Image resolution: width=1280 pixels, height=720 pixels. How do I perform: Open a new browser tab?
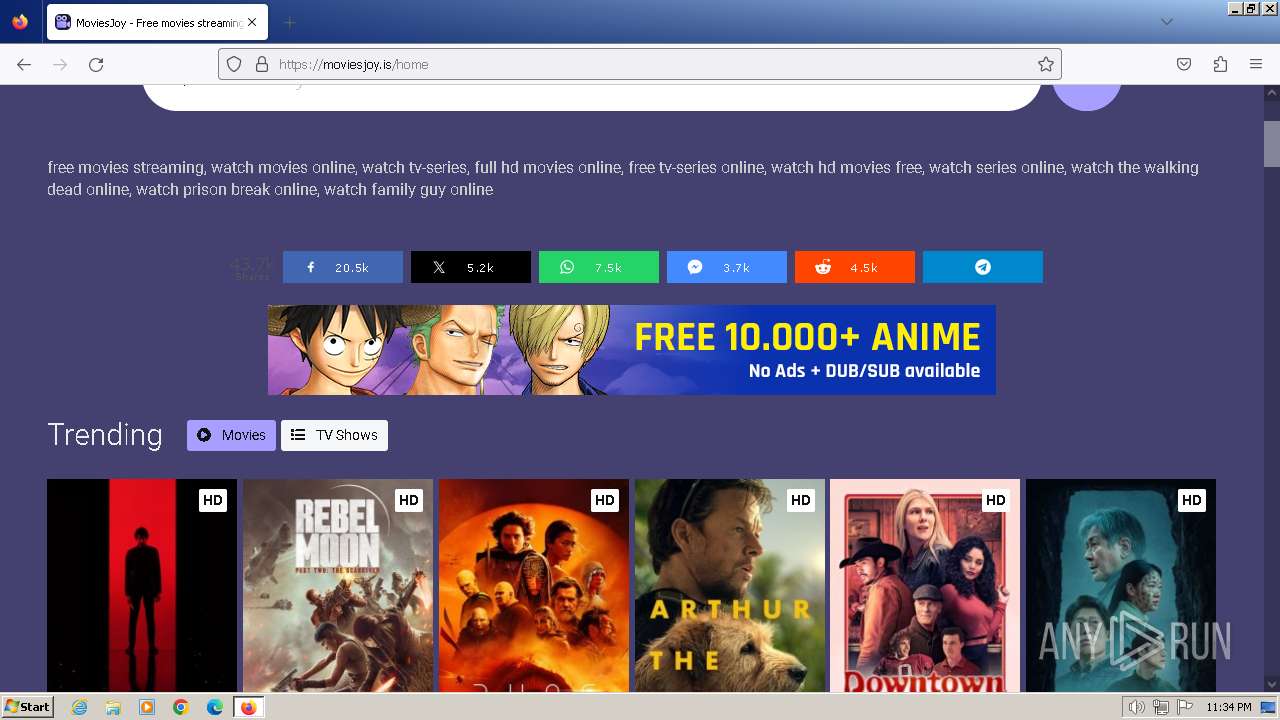[289, 22]
